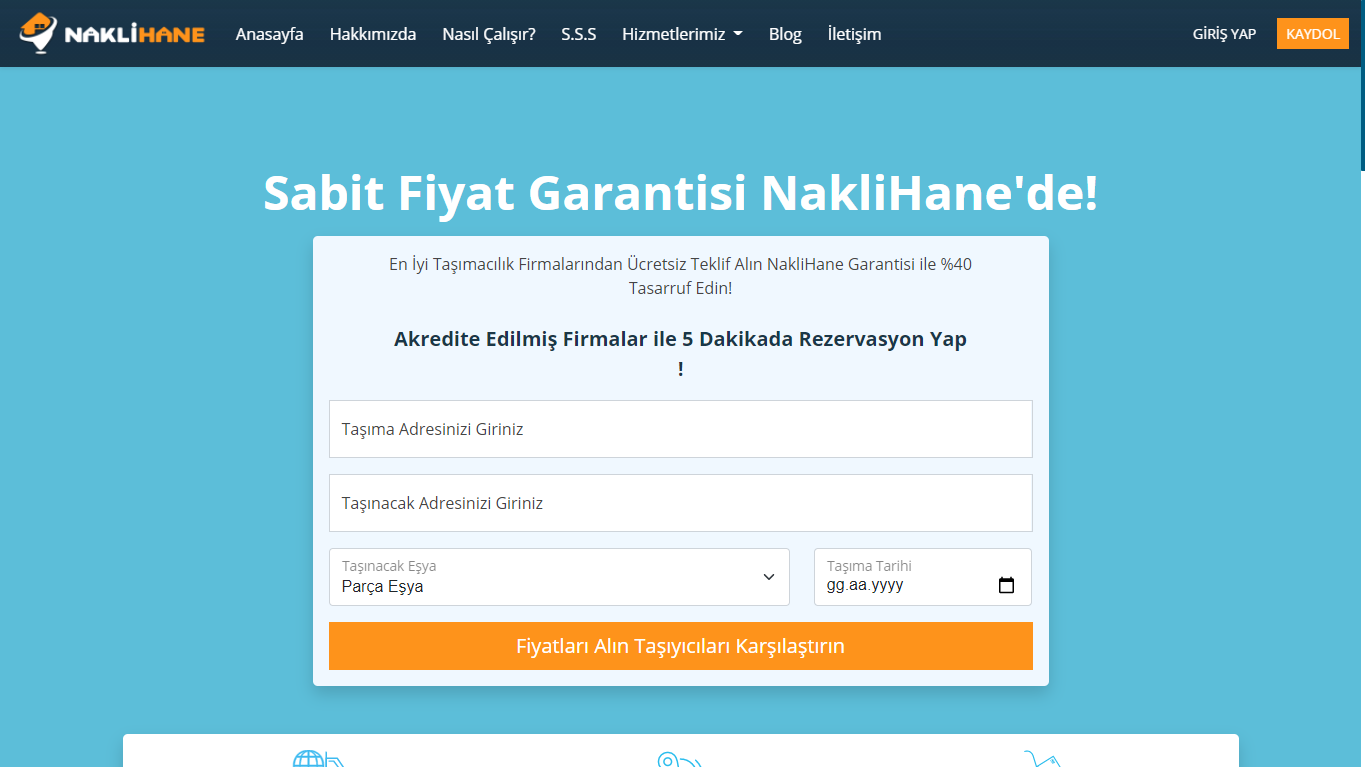1365x767 pixels.
Task: Open the Hakkımızda page
Action: point(372,34)
